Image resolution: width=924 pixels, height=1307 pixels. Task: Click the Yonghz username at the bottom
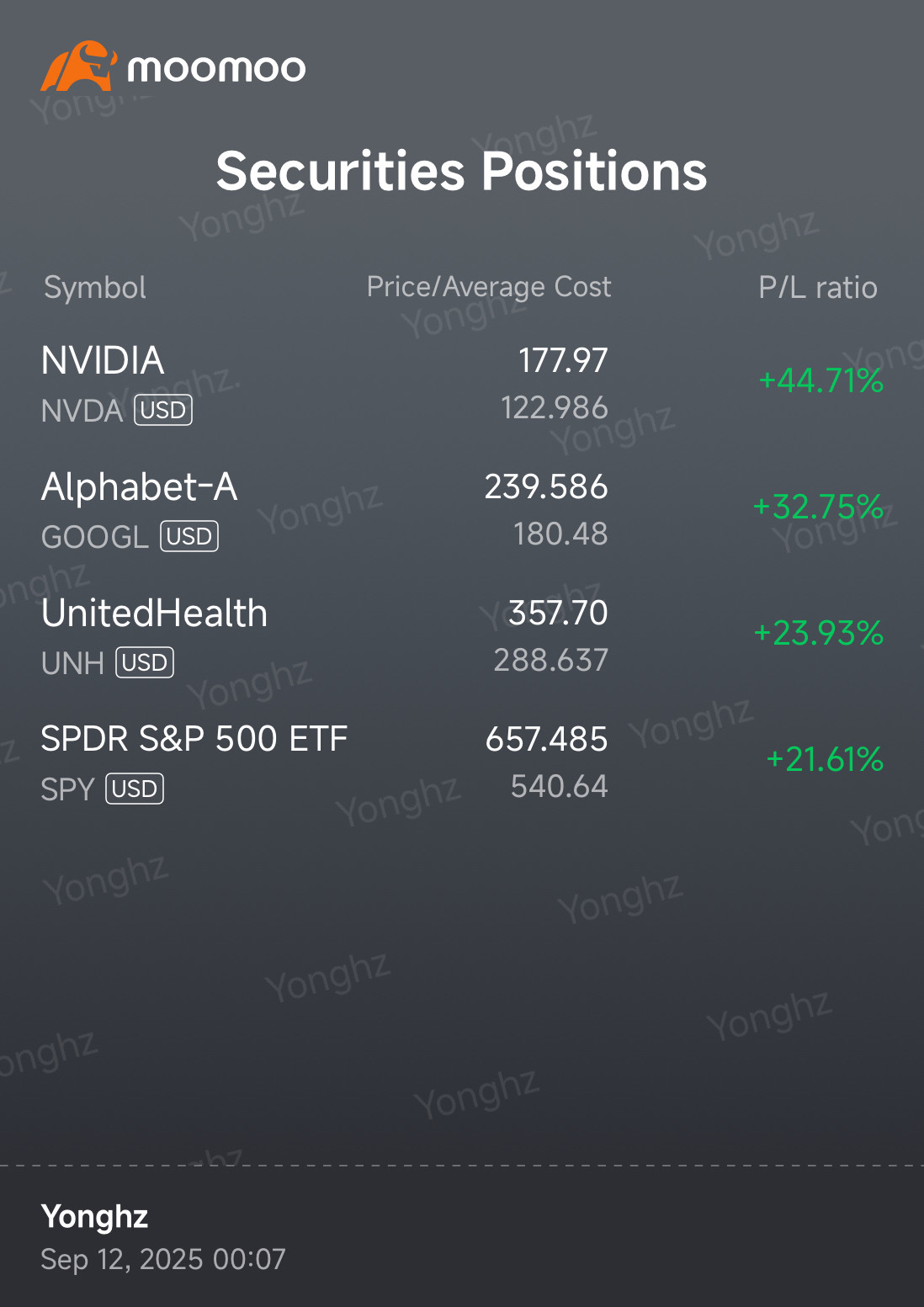pyautogui.click(x=95, y=1218)
